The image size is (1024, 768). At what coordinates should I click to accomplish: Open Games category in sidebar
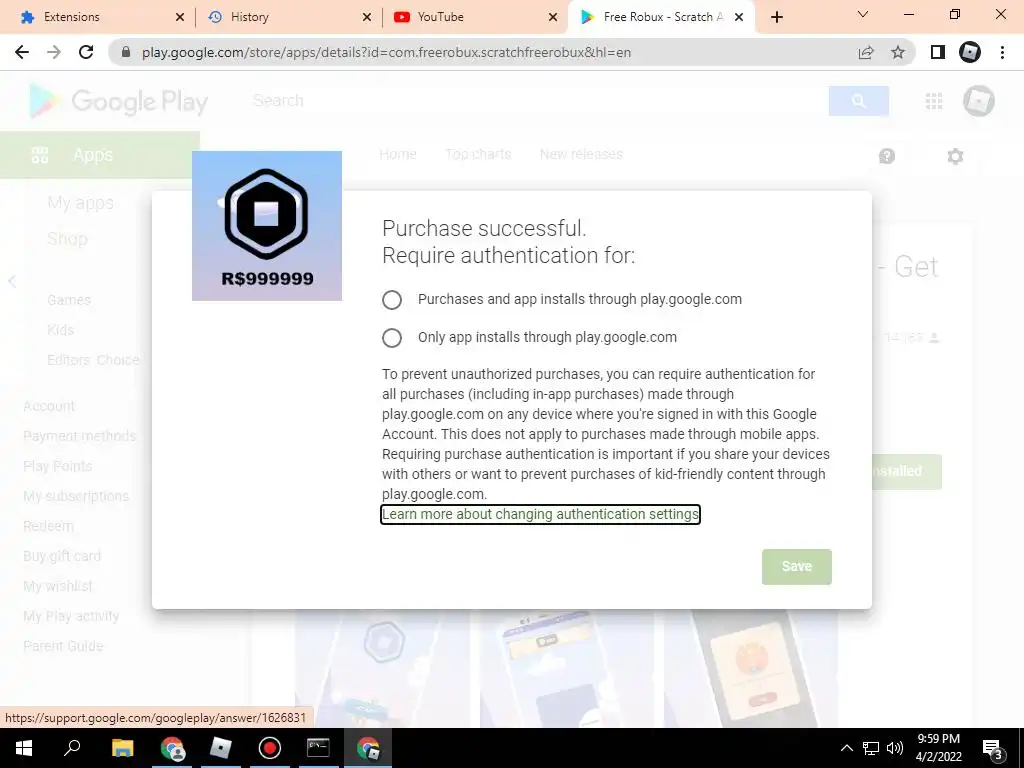click(x=69, y=300)
